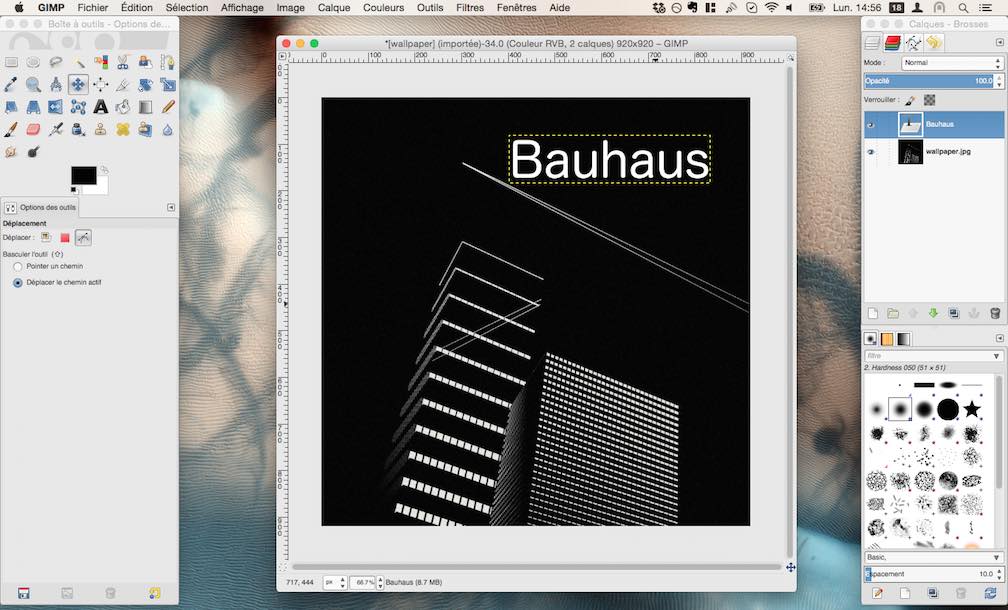The width and height of the screenshot is (1008, 610).
Task: Select the Scissors Select tool
Action: 123,62
